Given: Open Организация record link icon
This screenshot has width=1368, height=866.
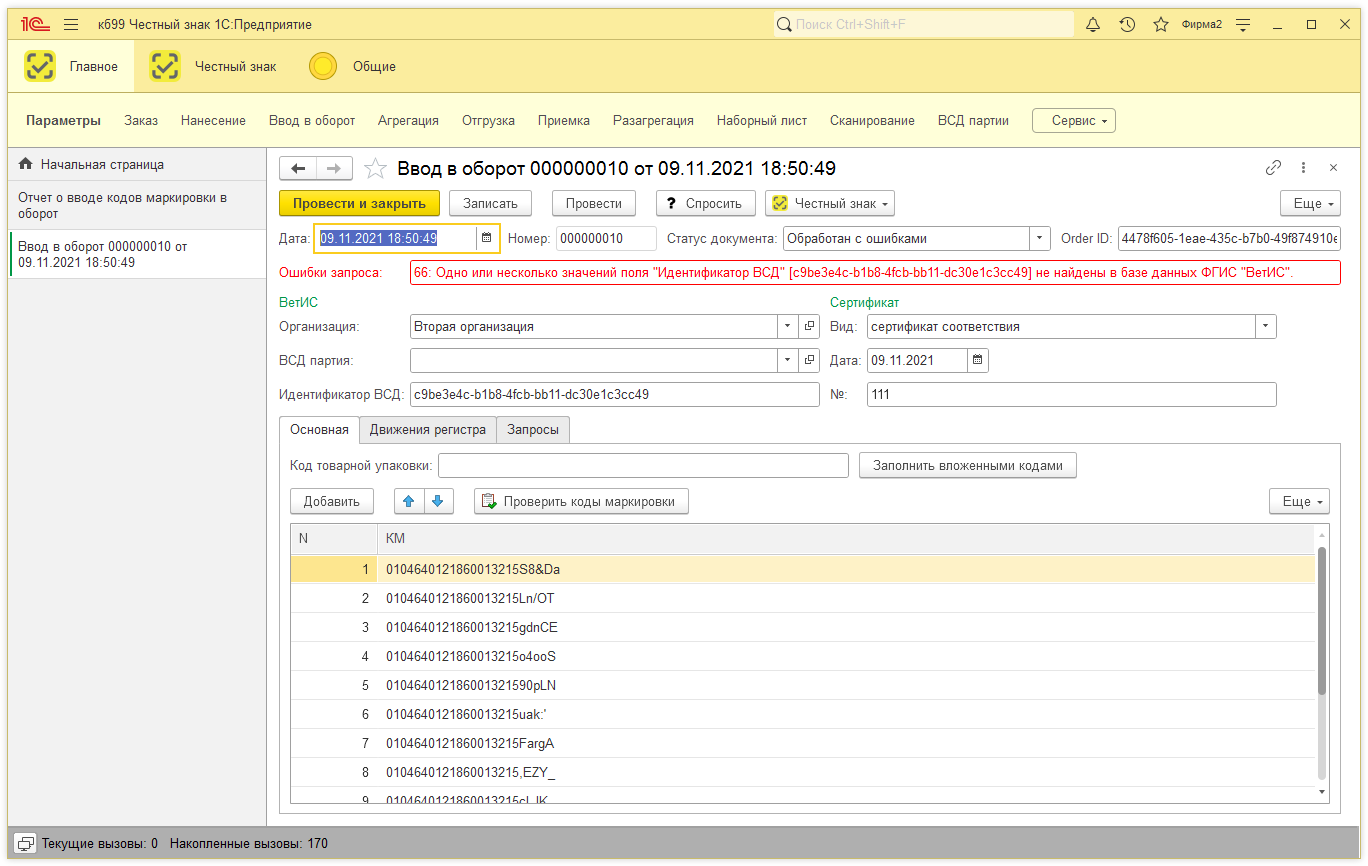Looking at the screenshot, I should 809,327.
